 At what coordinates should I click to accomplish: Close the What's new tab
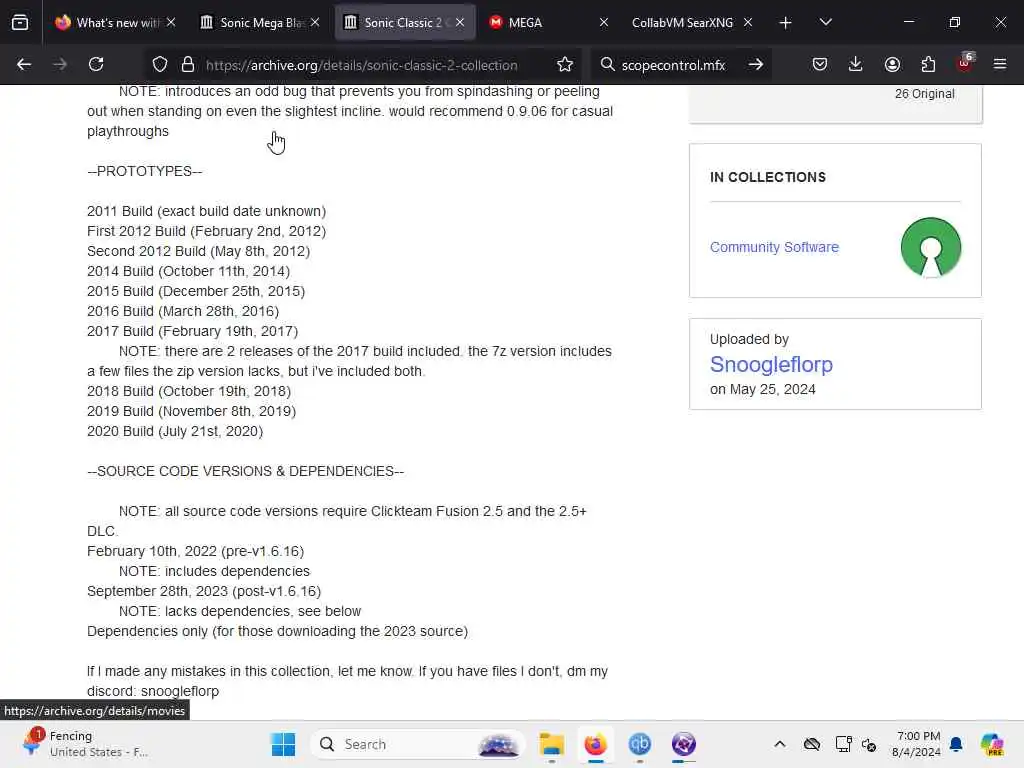point(171,22)
